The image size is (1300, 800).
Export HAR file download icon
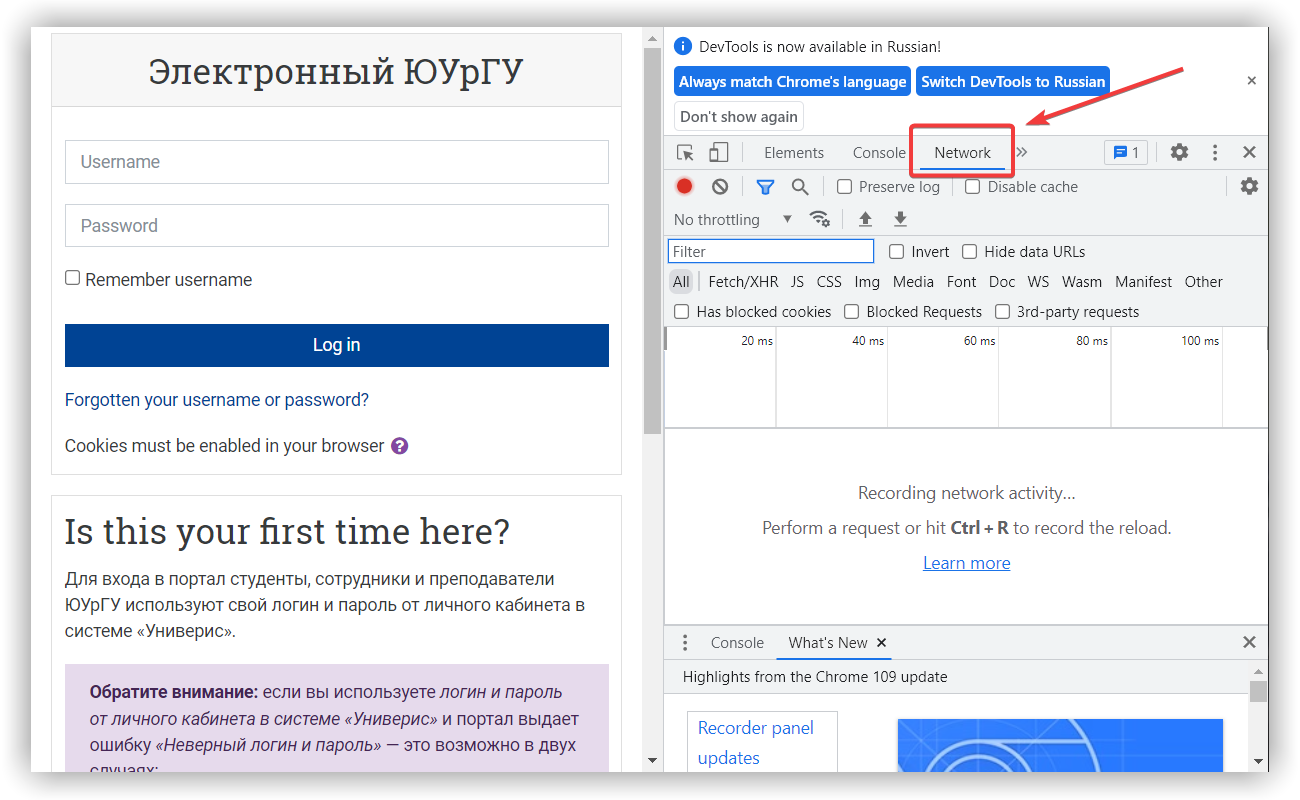point(900,219)
